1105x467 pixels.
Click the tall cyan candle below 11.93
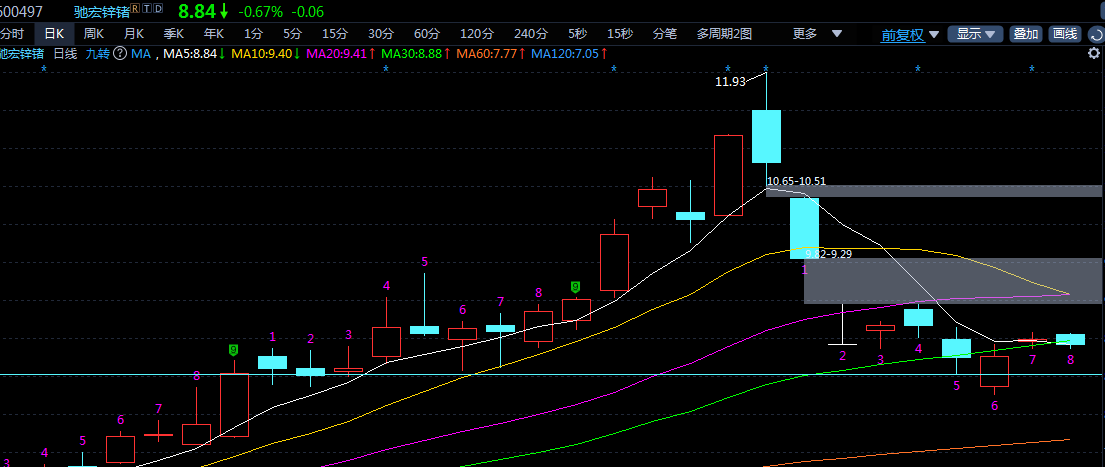tap(766, 136)
